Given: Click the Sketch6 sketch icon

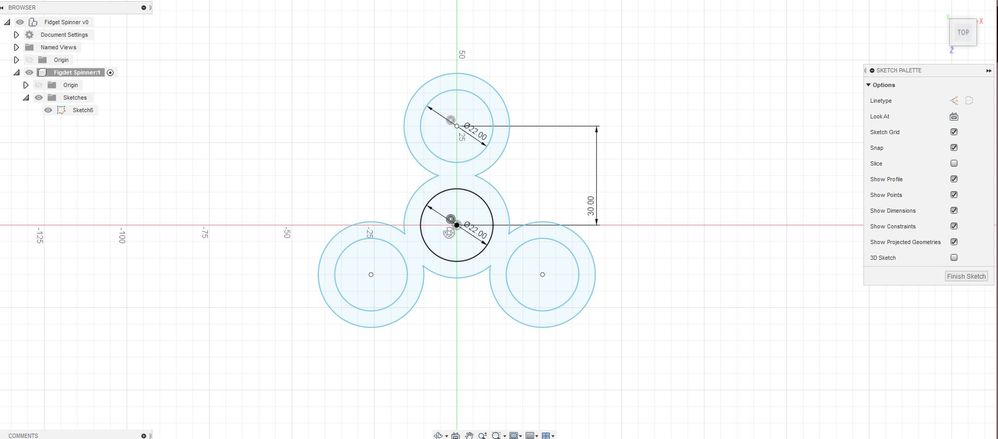Looking at the screenshot, I should click(61, 110).
